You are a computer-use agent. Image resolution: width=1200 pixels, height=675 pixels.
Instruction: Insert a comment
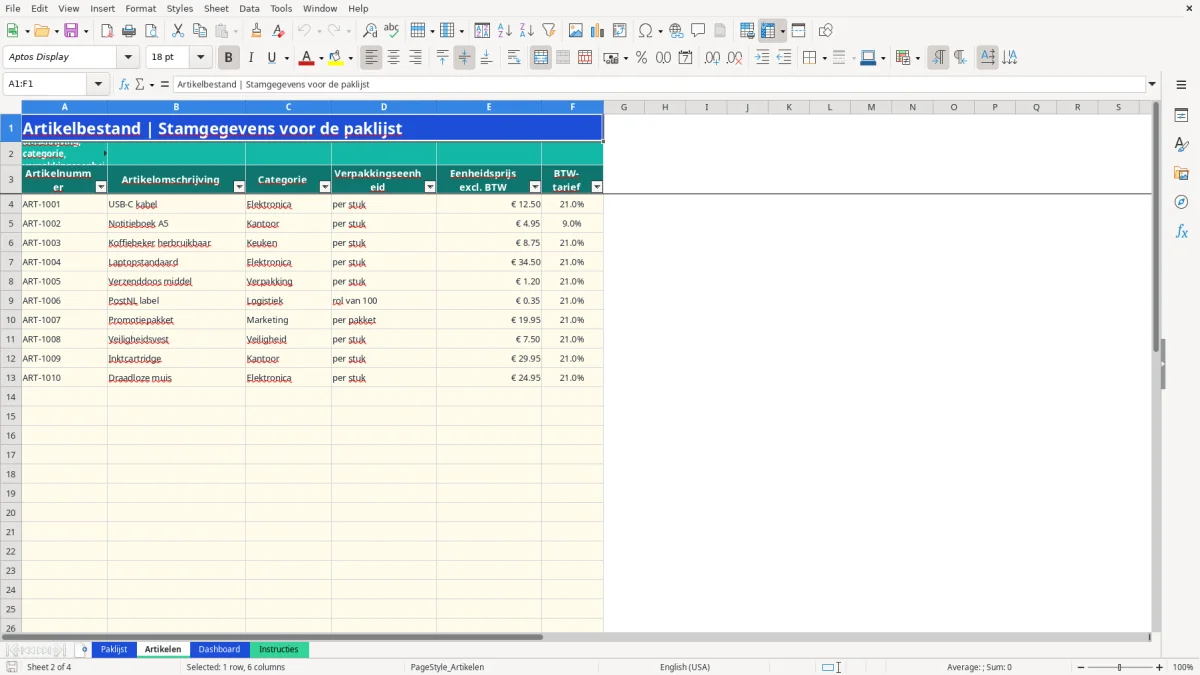click(x=698, y=31)
